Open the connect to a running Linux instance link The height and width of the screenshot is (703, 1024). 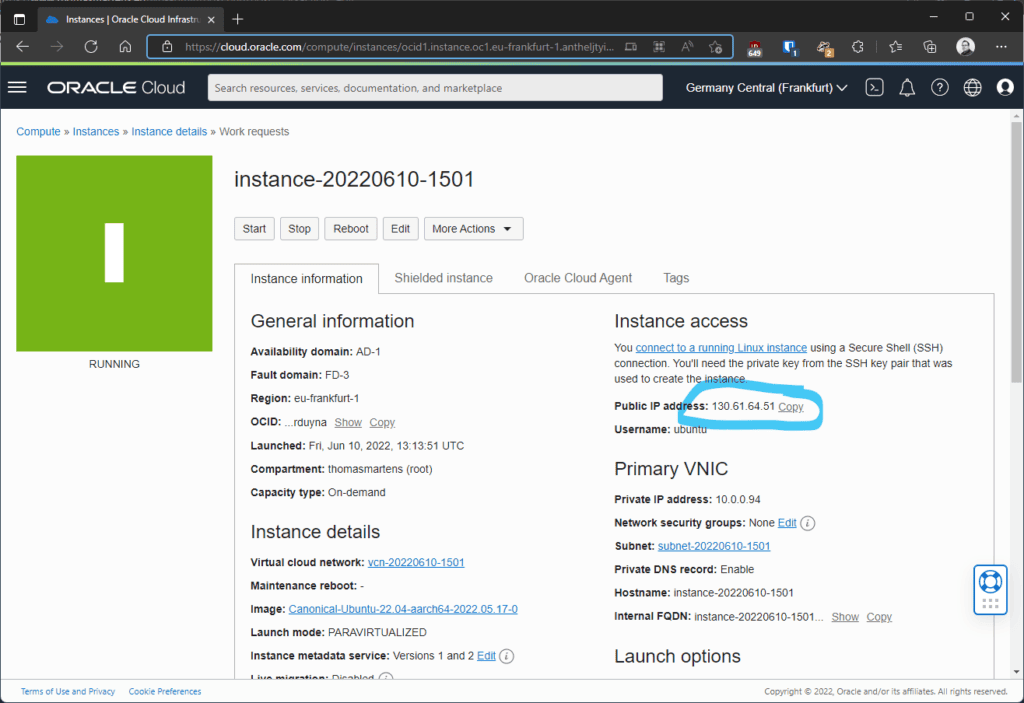(x=721, y=347)
